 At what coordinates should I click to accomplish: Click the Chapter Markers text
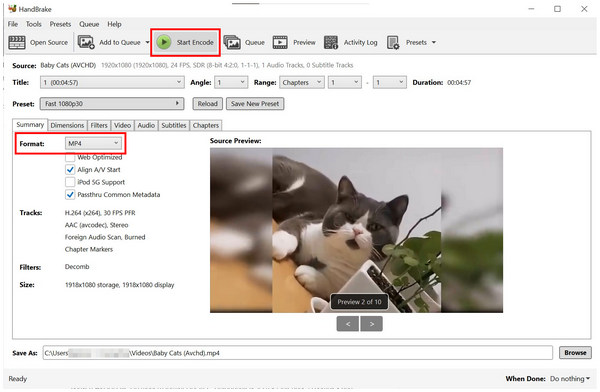click(x=89, y=249)
